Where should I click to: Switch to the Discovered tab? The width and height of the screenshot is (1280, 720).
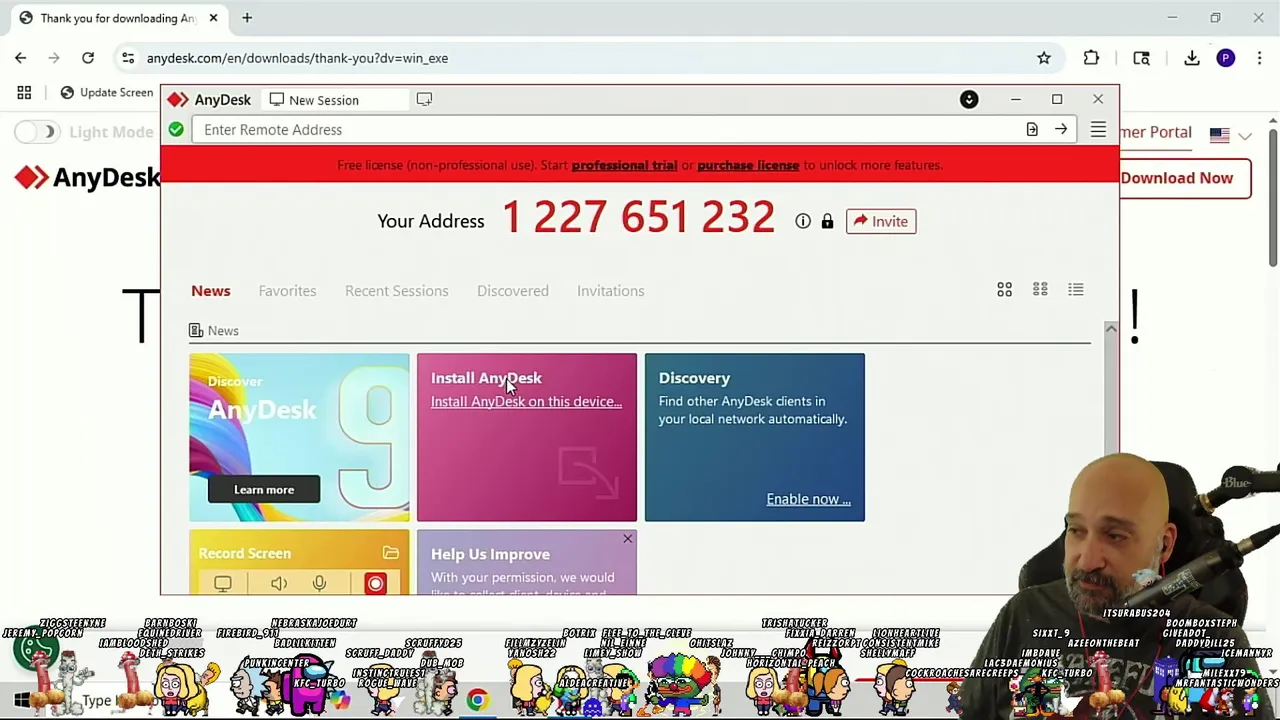click(513, 291)
